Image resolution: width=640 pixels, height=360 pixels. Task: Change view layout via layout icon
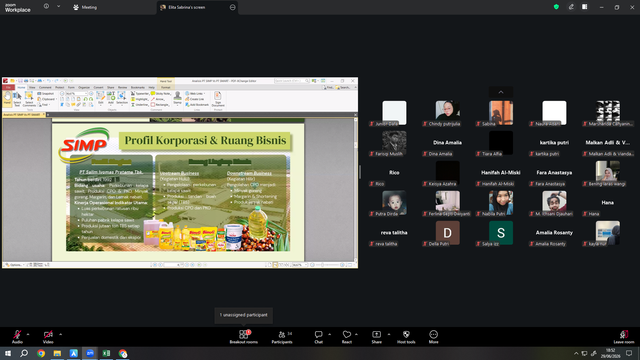584,7
